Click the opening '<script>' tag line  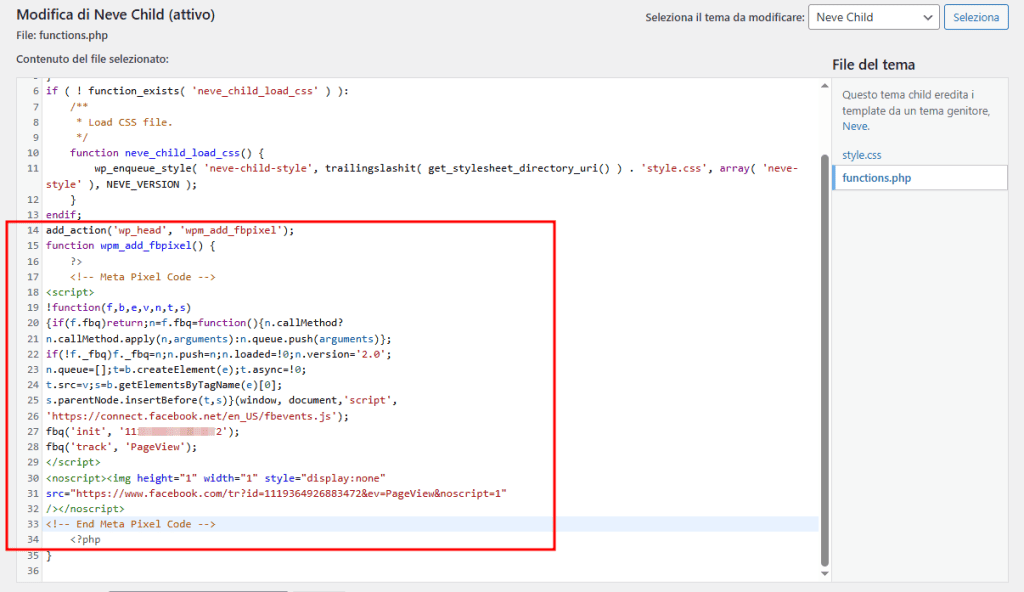[x=70, y=292]
